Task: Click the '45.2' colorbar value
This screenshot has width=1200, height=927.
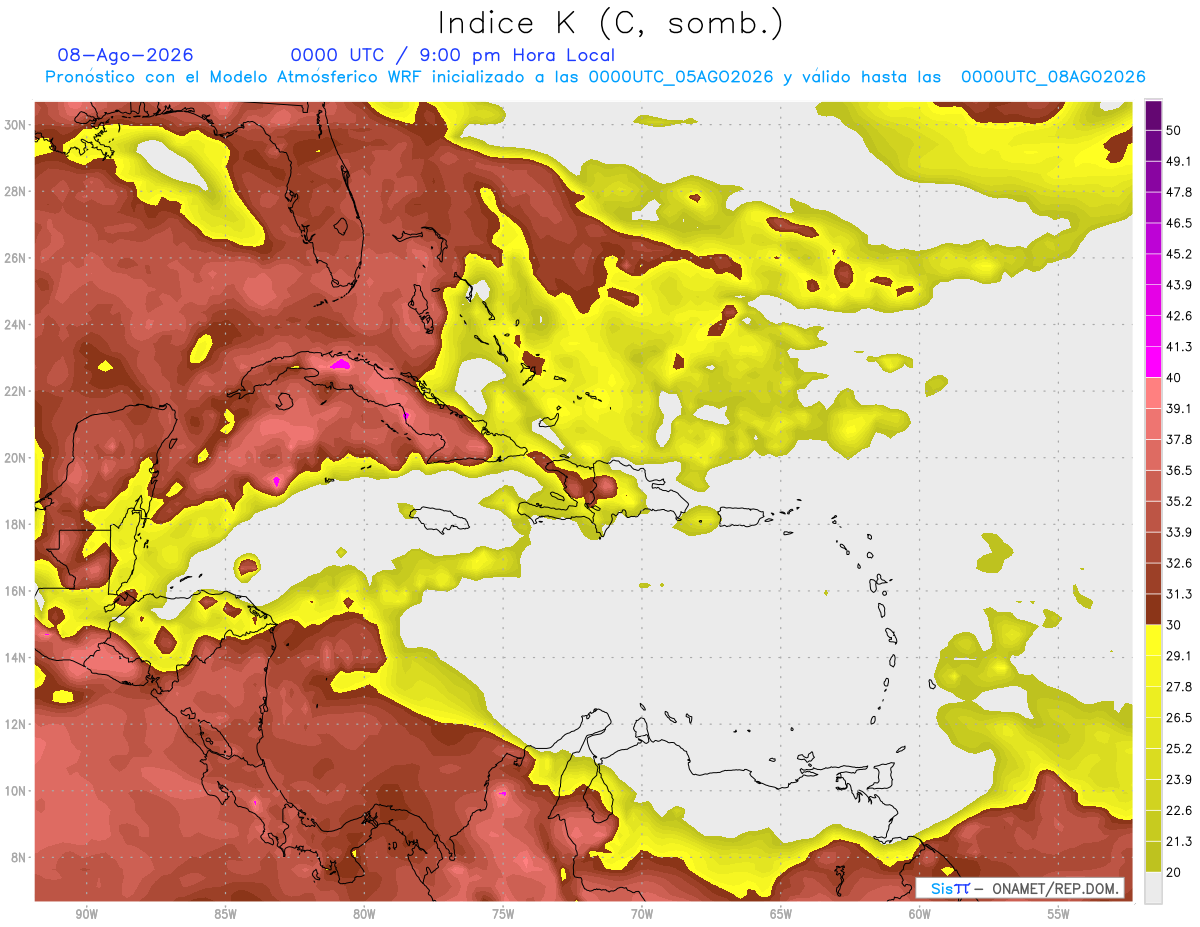Action: 1179,254
